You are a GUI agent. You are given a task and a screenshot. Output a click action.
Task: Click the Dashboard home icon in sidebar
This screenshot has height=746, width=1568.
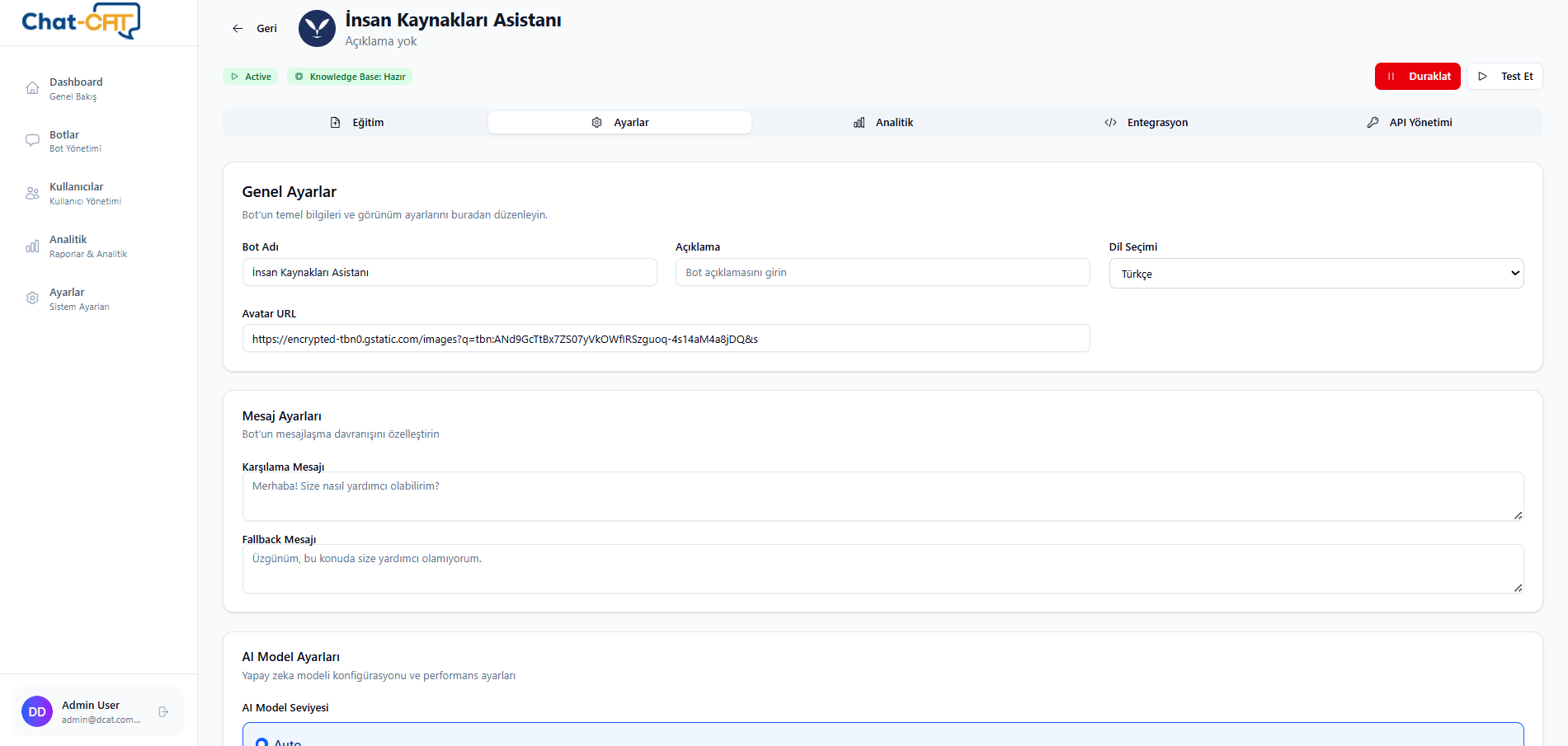(x=32, y=88)
